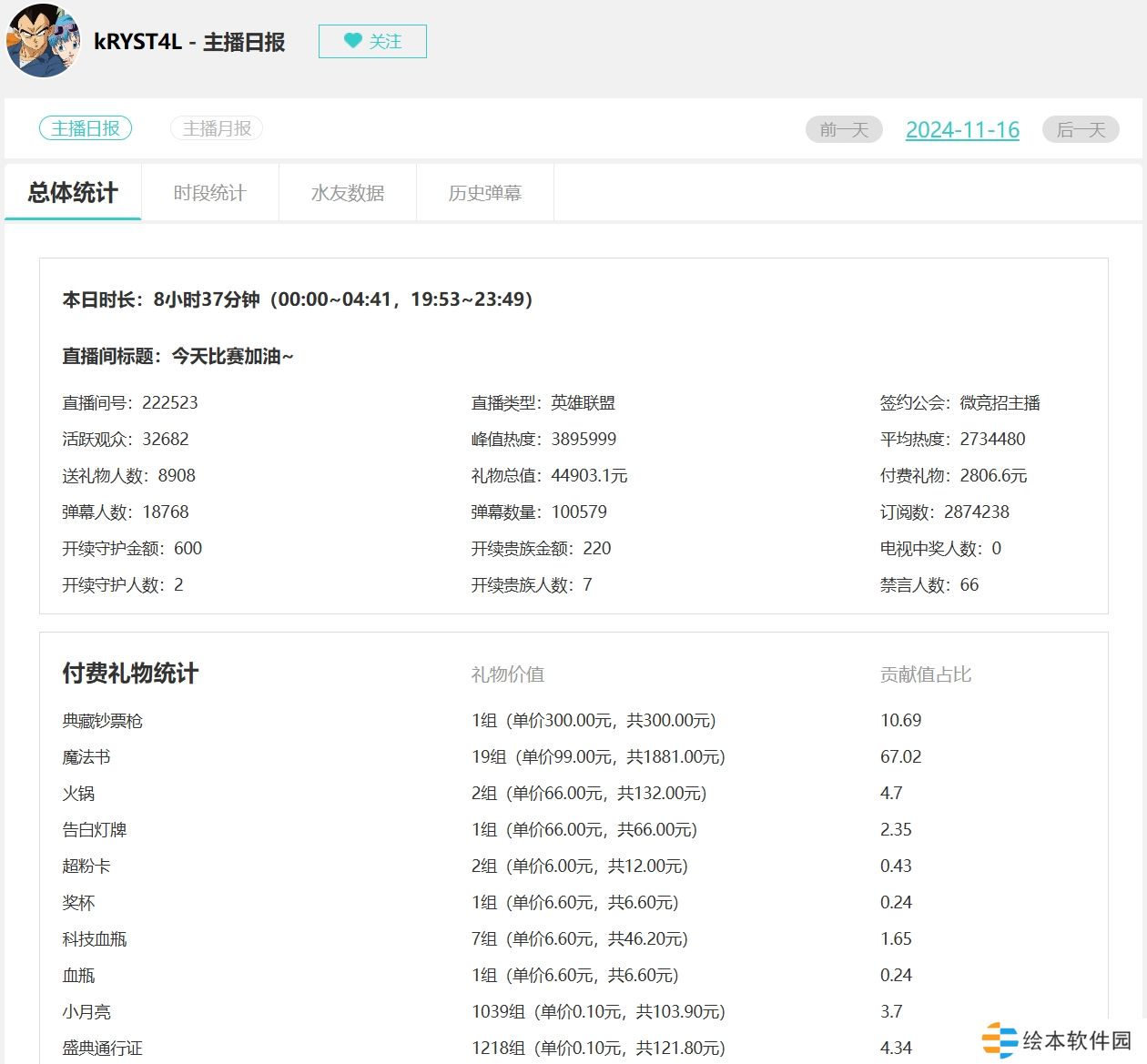
Task: Click the 典藏钞票枪 gift entry
Action: (103, 721)
